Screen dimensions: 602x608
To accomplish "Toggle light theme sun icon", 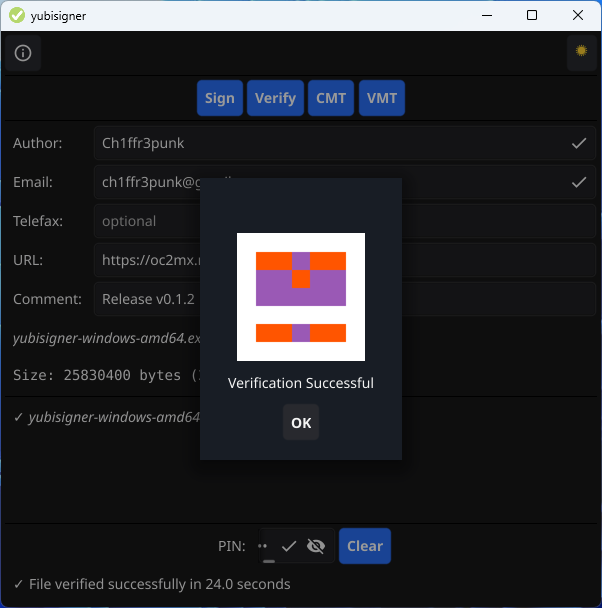I will pyautogui.click(x=581, y=52).
